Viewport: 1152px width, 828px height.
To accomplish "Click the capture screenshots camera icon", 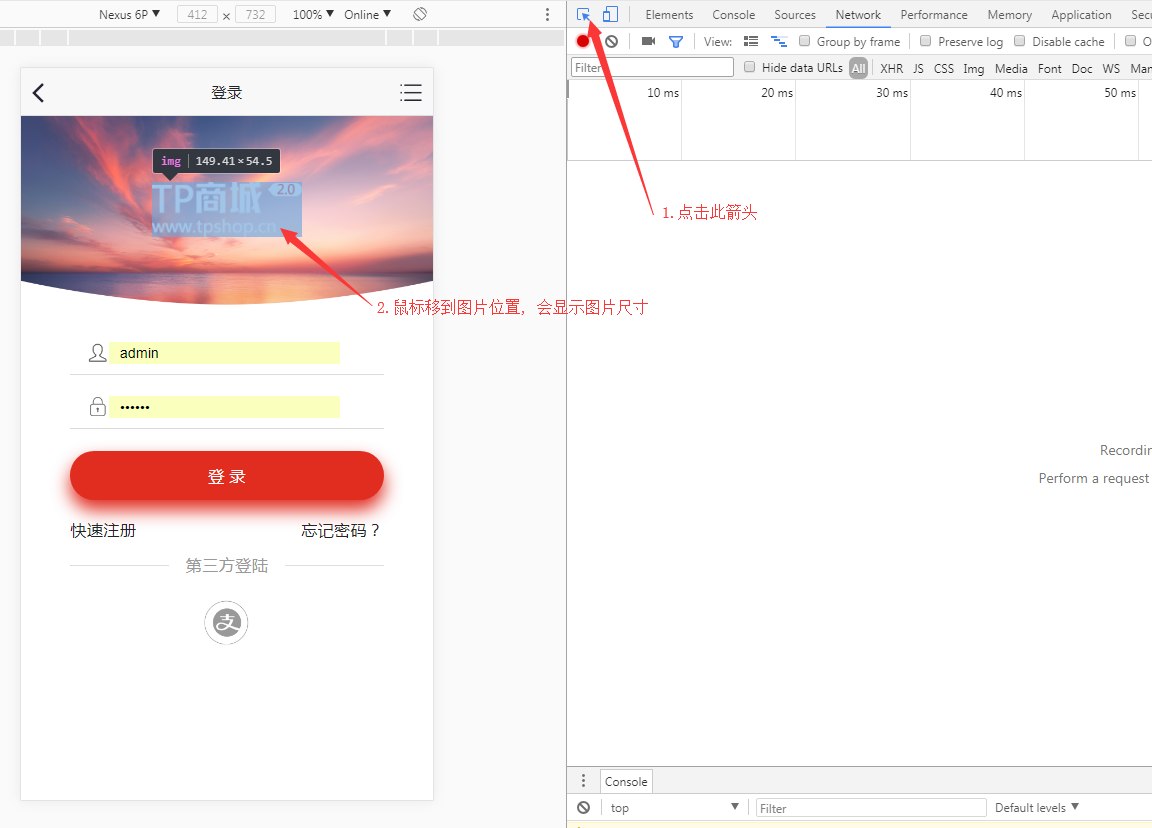I will coord(648,42).
